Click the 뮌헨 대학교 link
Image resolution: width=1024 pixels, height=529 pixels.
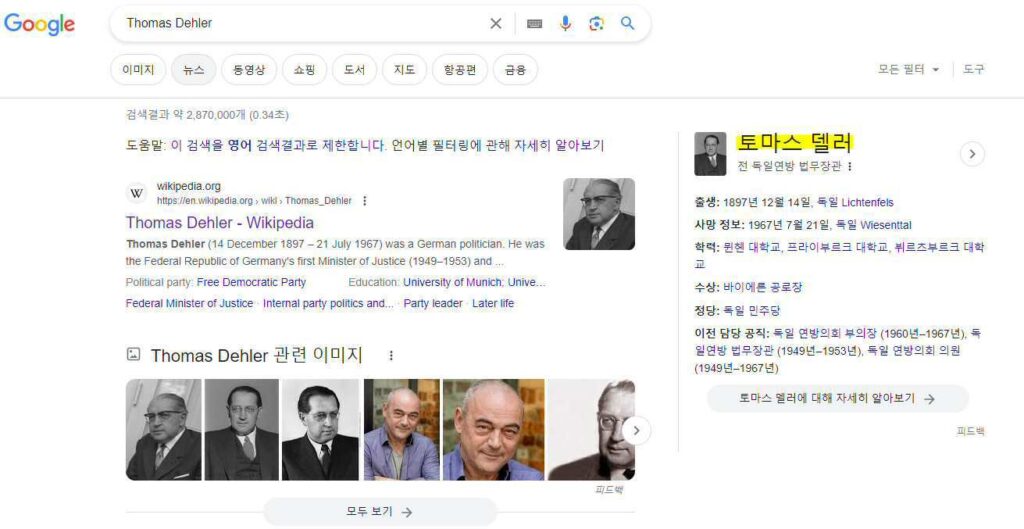tap(751, 248)
